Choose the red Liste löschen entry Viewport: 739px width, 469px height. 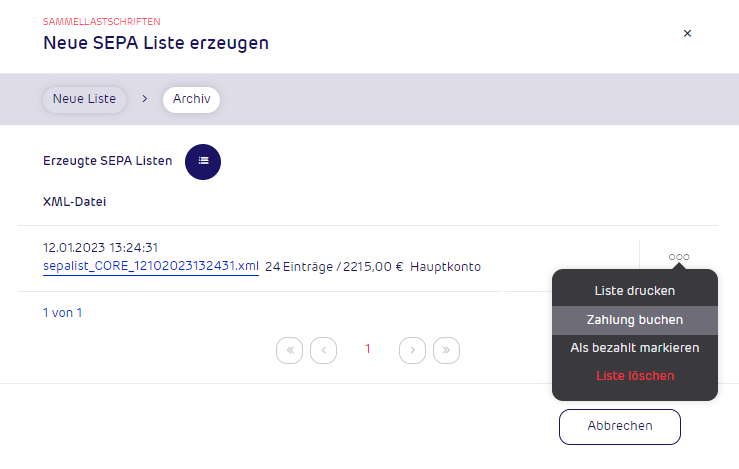click(635, 376)
